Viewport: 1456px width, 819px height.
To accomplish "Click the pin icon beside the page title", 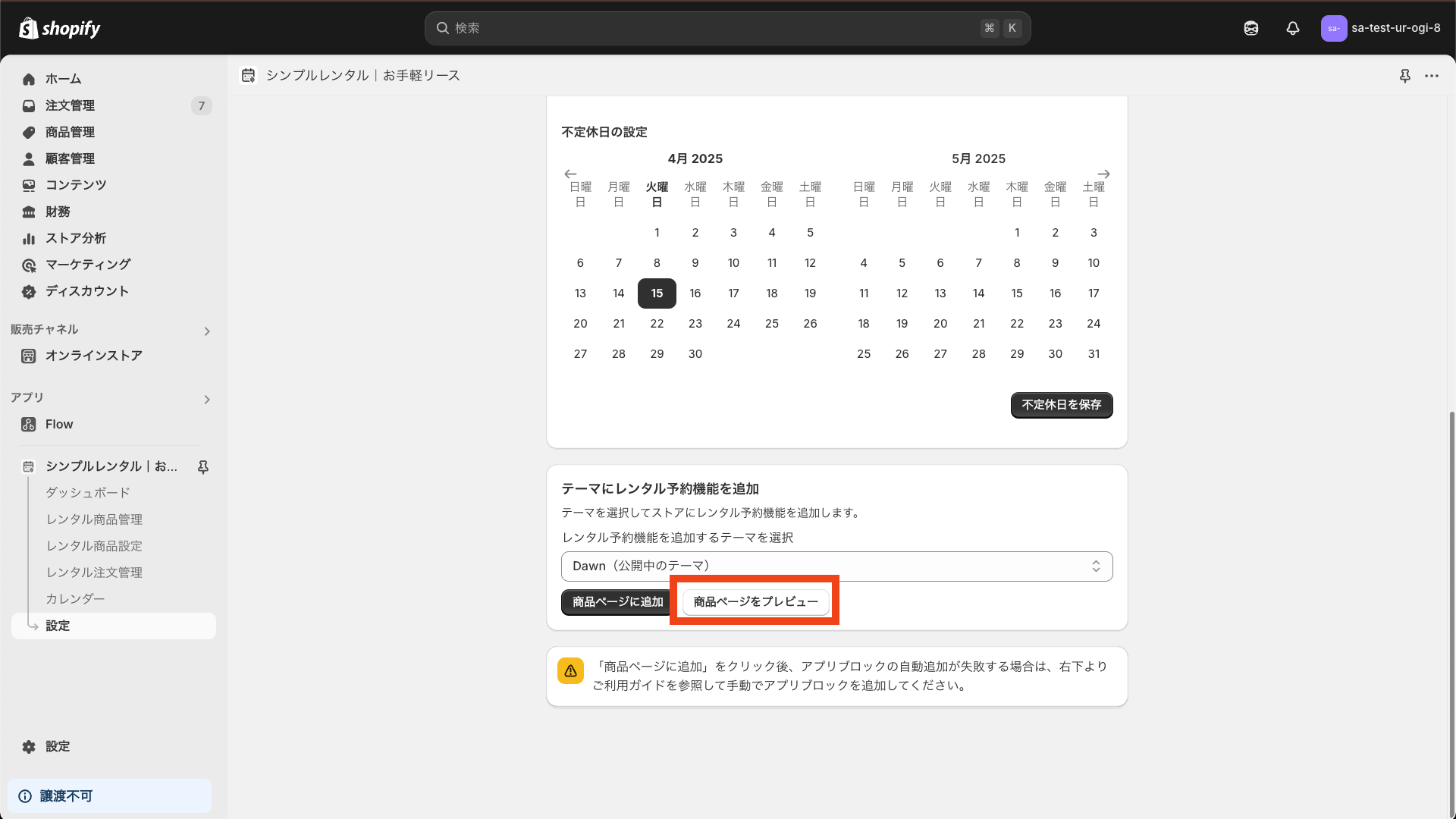I will [x=1405, y=76].
